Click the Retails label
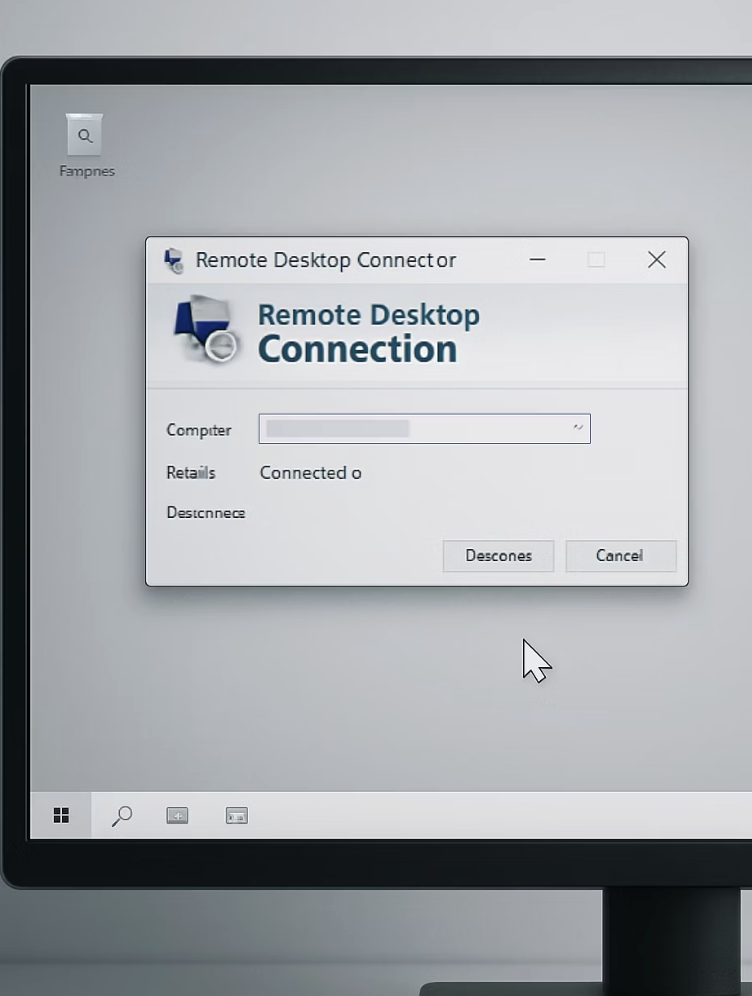752x996 pixels. coord(191,473)
